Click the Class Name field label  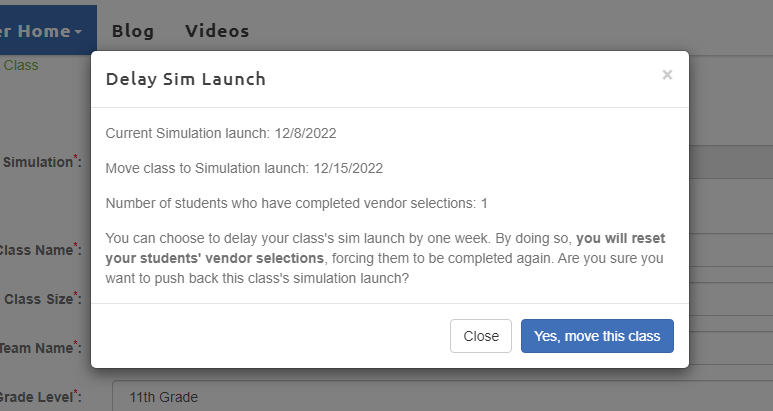39,250
